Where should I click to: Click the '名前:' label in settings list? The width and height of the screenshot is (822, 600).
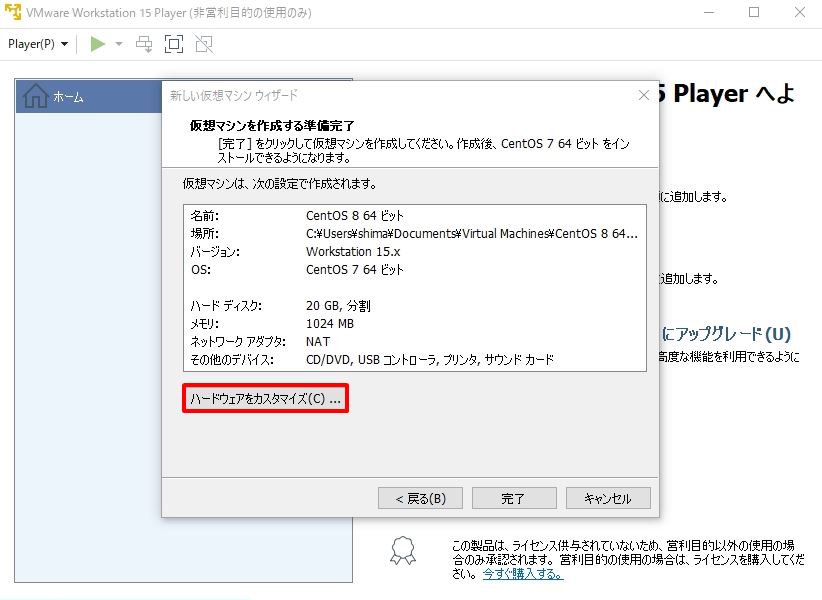point(204,215)
